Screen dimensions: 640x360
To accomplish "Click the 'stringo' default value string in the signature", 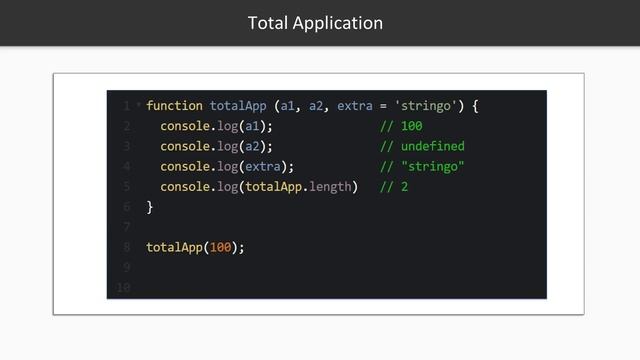I will pos(426,106).
